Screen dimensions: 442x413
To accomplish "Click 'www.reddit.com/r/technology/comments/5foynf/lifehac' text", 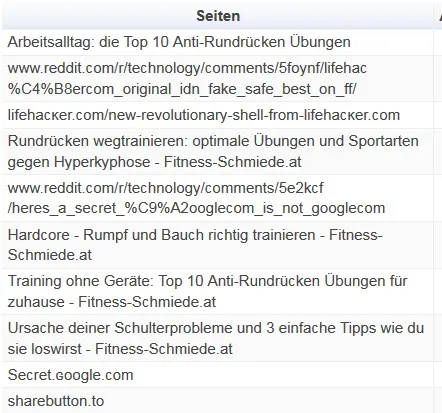I will [187, 68].
